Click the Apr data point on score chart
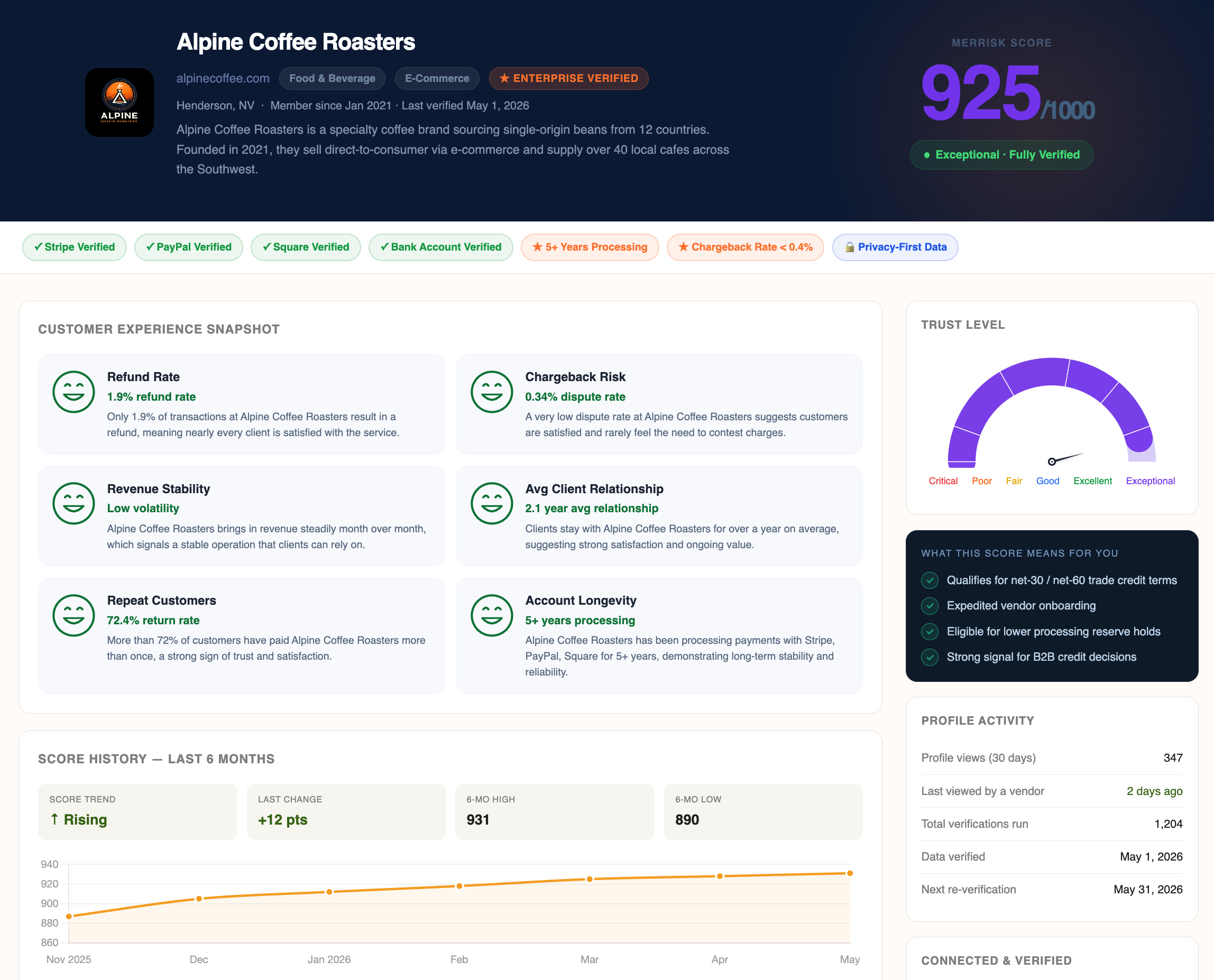 tap(720, 876)
